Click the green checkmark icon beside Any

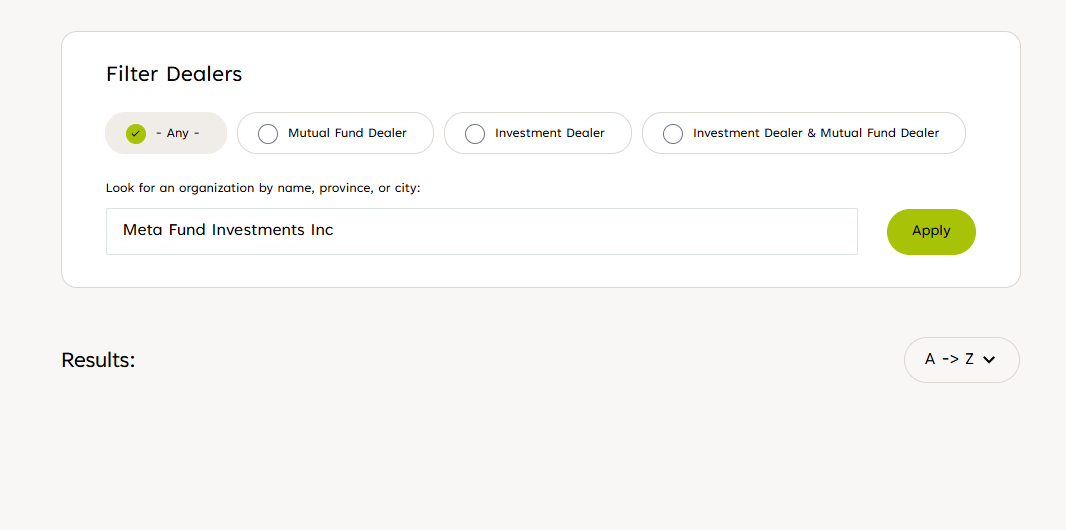coord(136,133)
